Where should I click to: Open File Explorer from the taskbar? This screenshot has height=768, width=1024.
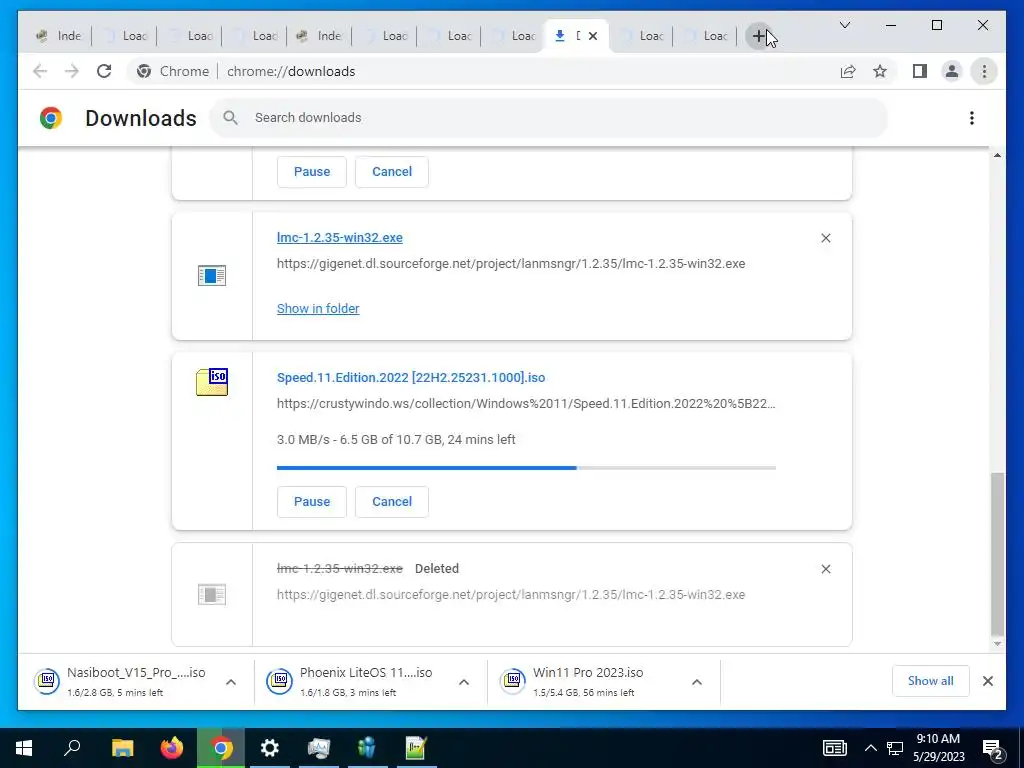coord(122,748)
